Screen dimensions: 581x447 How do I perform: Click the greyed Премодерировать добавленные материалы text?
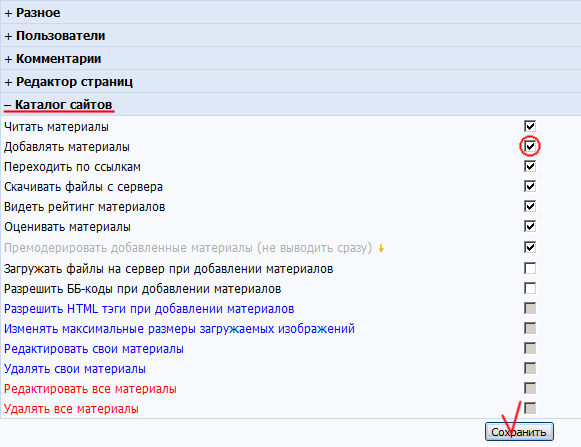coord(188,248)
